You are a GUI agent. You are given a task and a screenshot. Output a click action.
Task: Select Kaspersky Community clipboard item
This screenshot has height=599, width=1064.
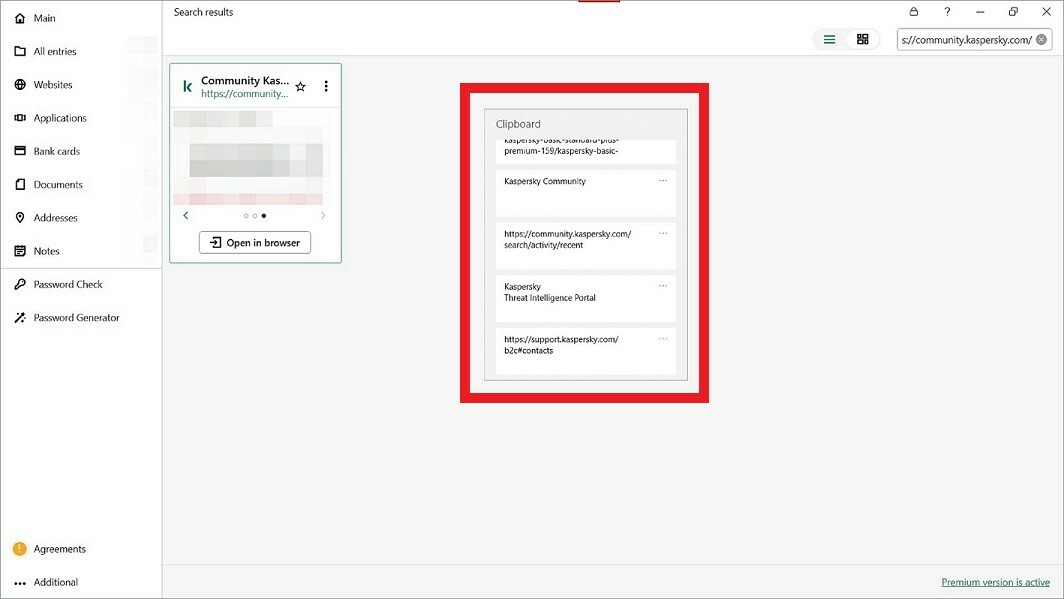click(586, 193)
